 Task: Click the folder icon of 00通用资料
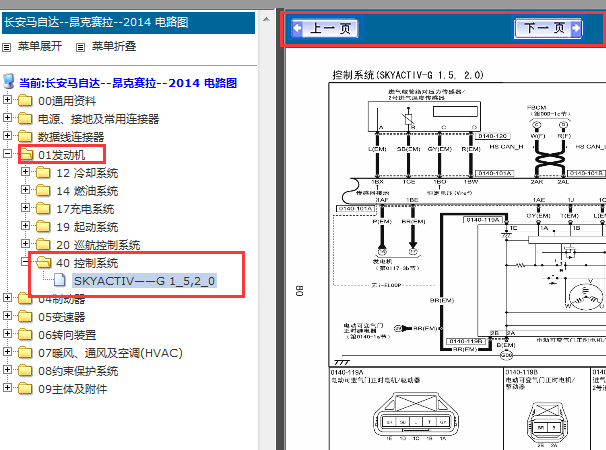(25, 101)
